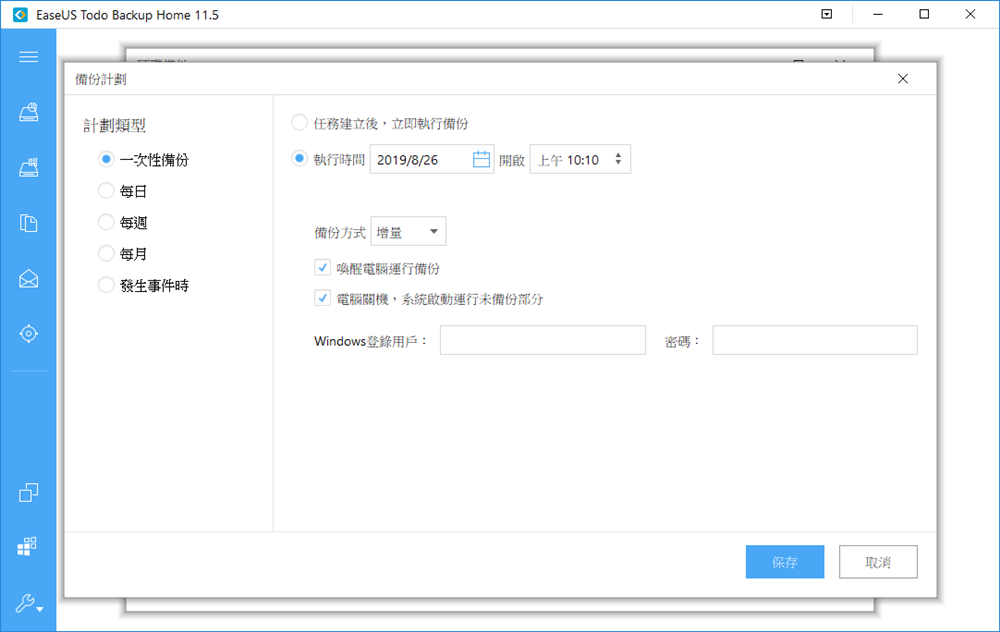Viewport: 1000px width, 632px height.
Task: Click the 上午 10:10 time field
Action: pos(580,159)
